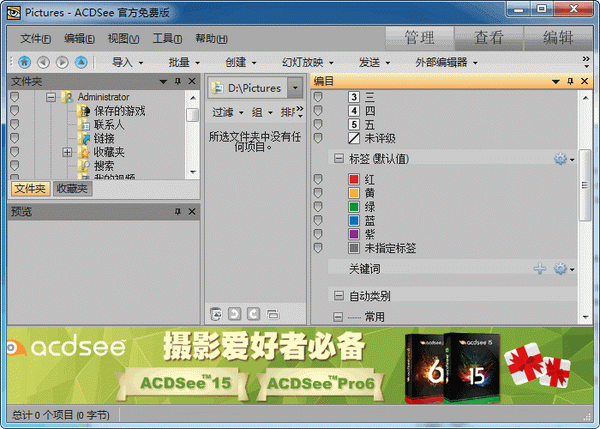The height and width of the screenshot is (429, 600).
Task: Open the 发送 toolbar menu
Action: (x=374, y=62)
